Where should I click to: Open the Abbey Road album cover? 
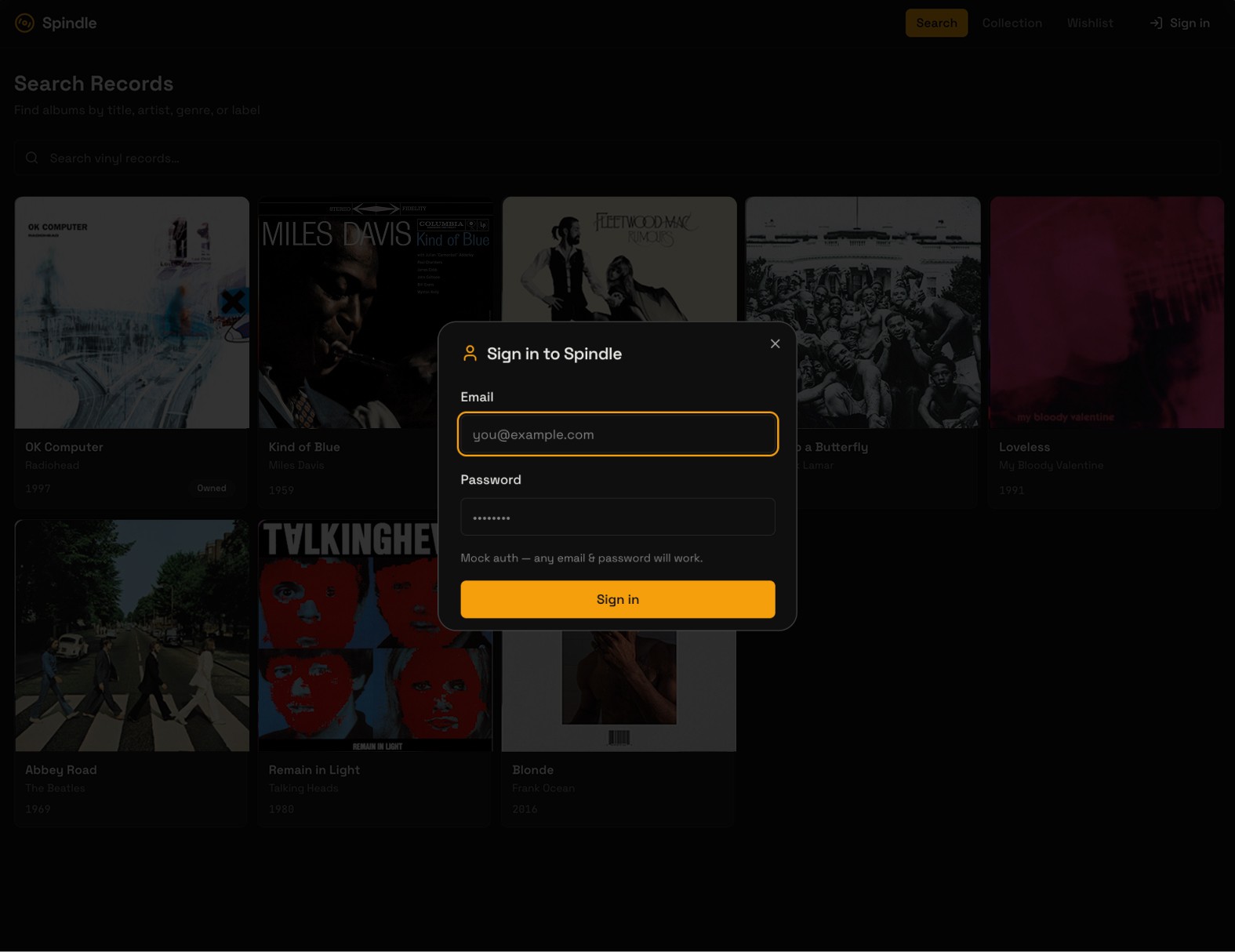click(x=132, y=635)
